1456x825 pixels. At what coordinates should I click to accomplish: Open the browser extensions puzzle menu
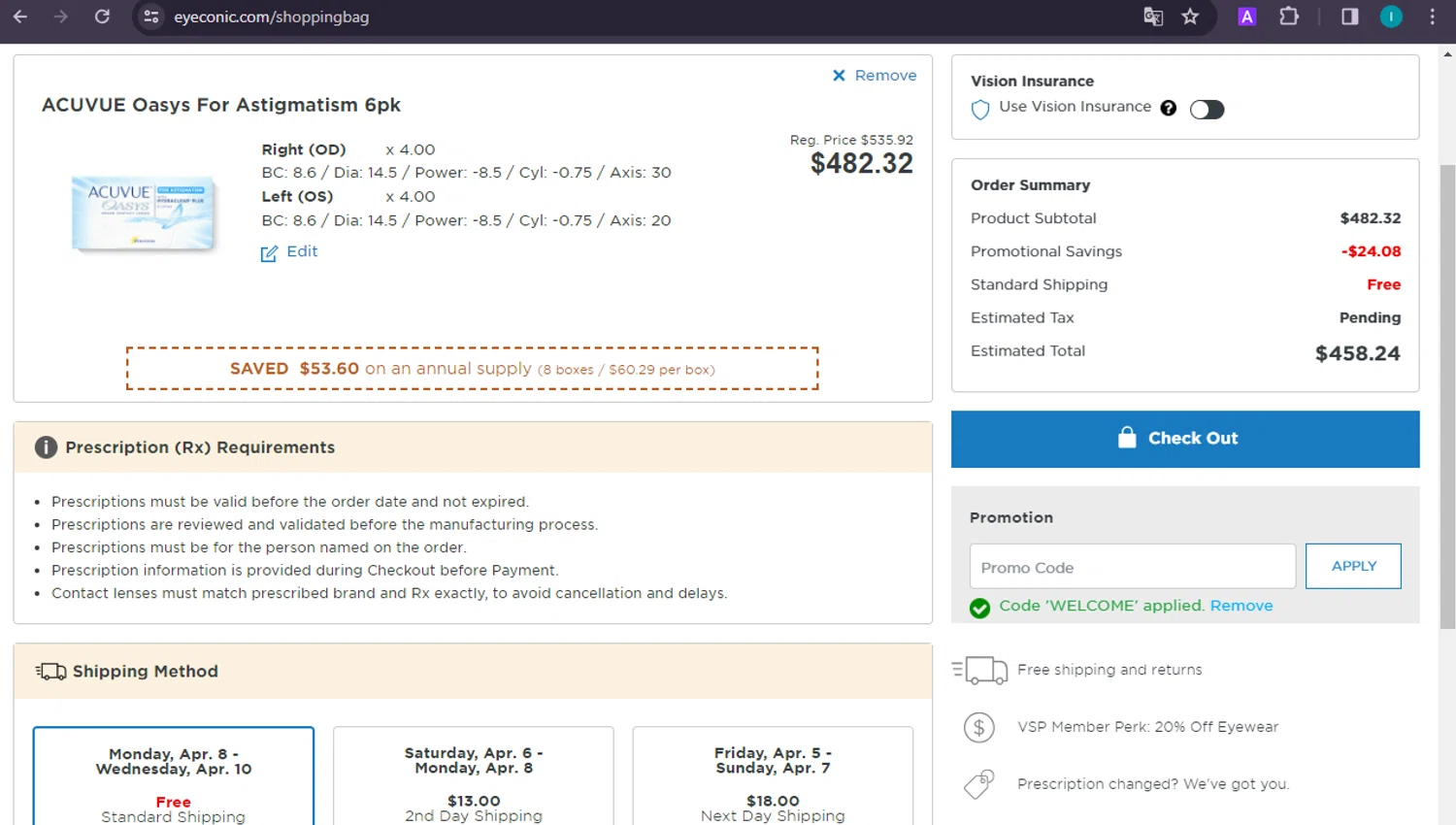tap(1289, 16)
